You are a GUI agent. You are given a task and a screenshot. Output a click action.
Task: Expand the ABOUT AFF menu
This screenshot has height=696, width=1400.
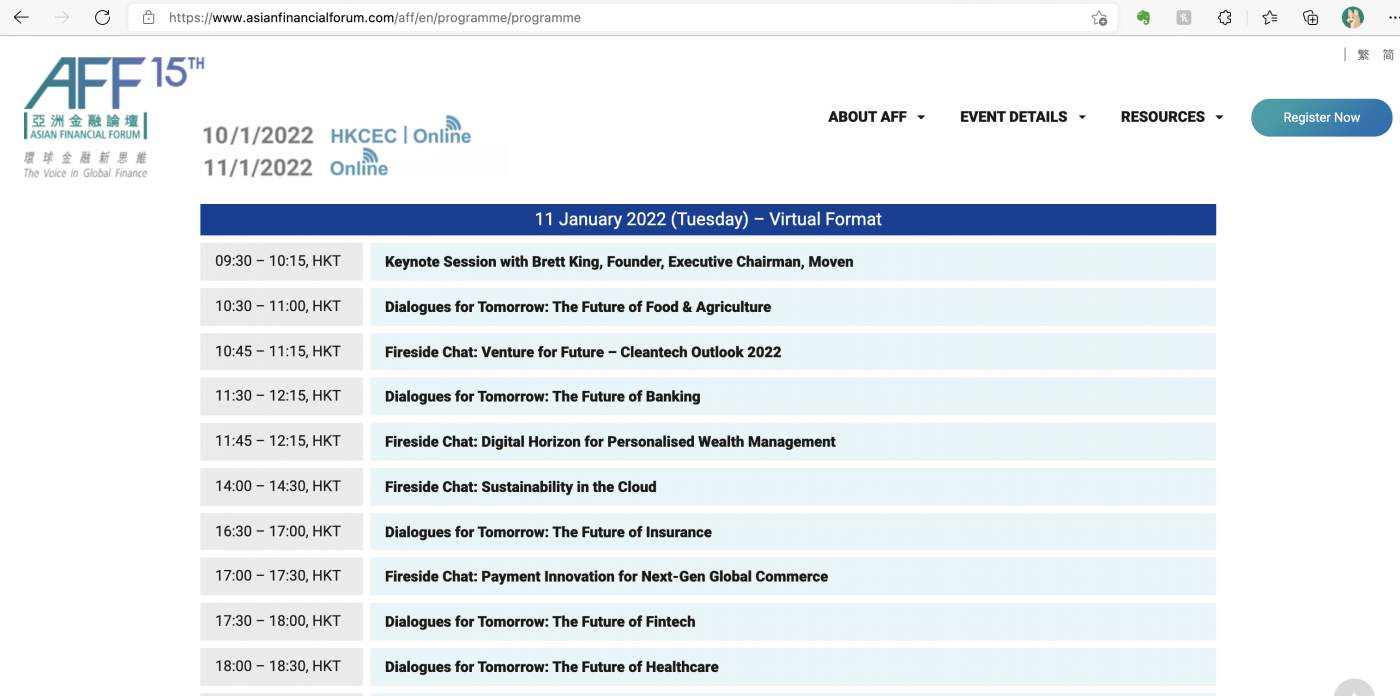[876, 117]
